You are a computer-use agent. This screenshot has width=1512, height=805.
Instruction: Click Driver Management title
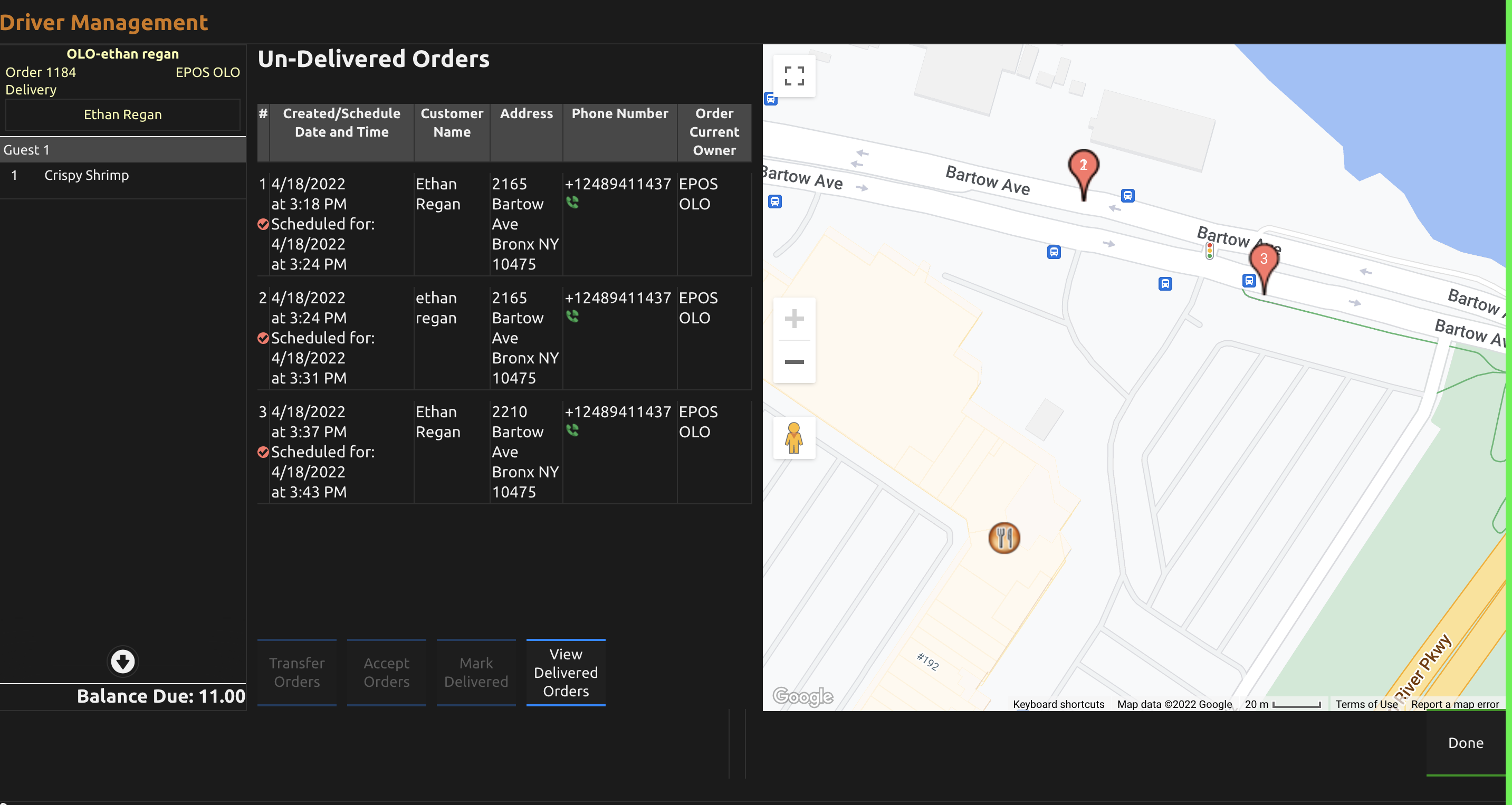[x=104, y=22]
